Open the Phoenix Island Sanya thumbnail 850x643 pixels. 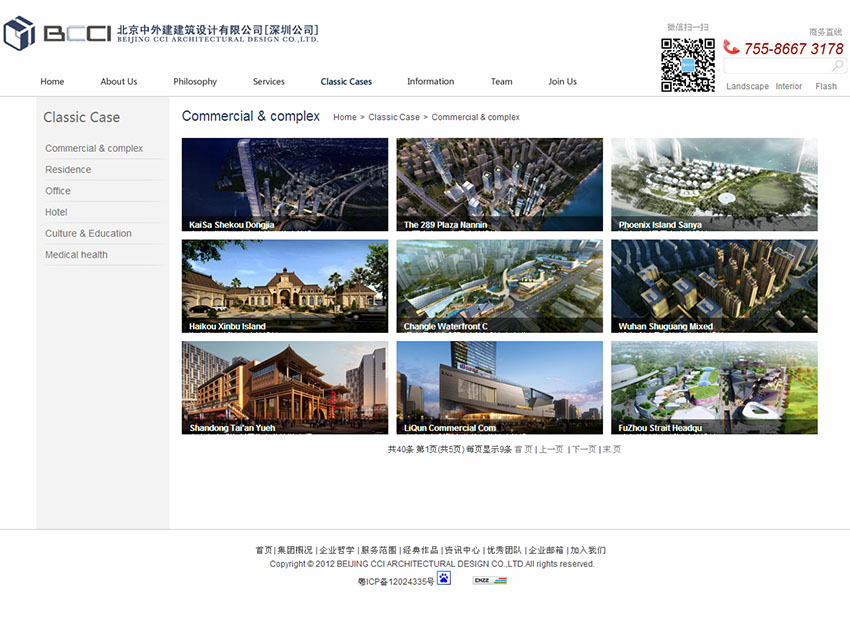pos(714,183)
